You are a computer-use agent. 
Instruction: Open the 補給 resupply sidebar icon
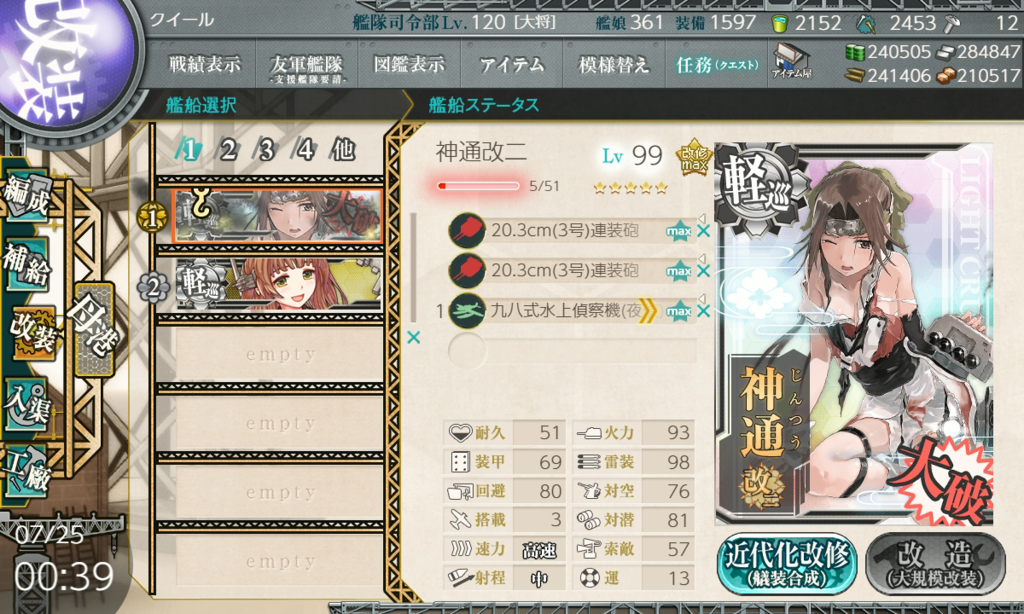(26, 265)
